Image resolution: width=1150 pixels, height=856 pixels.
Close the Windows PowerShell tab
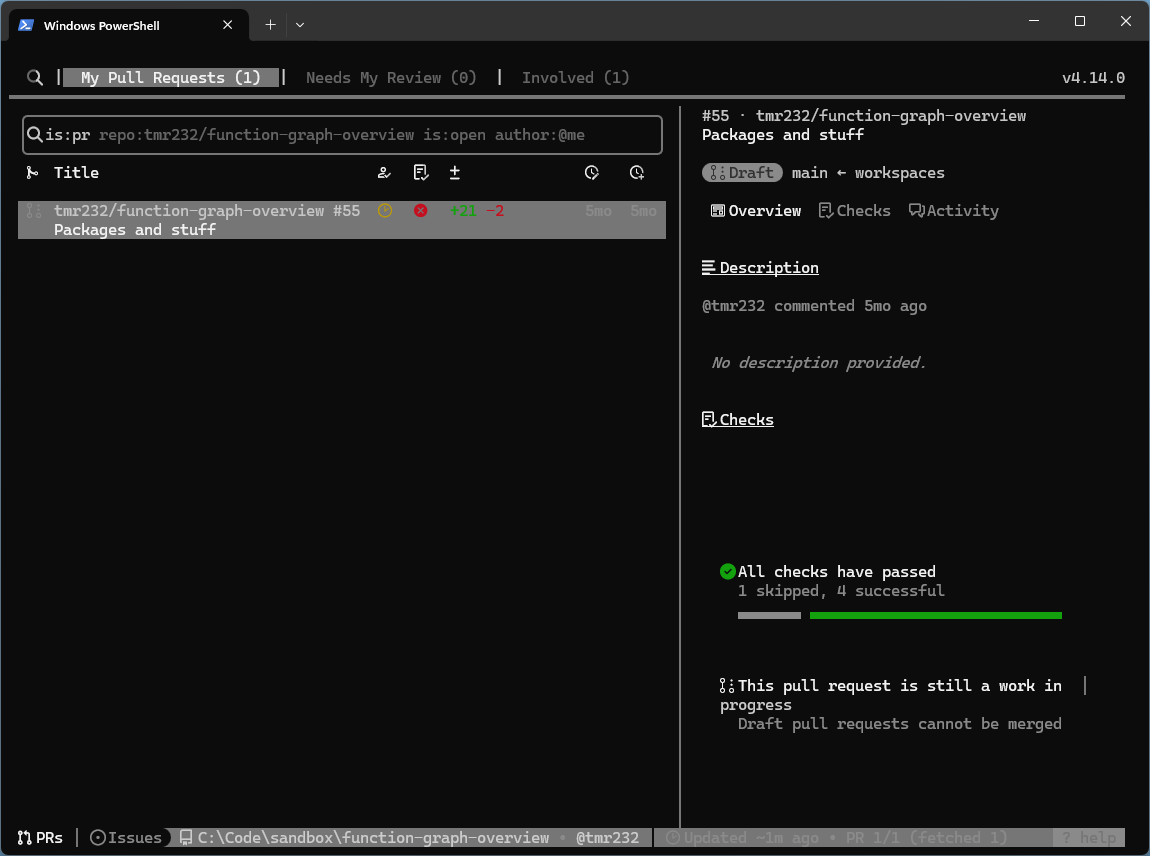click(227, 25)
